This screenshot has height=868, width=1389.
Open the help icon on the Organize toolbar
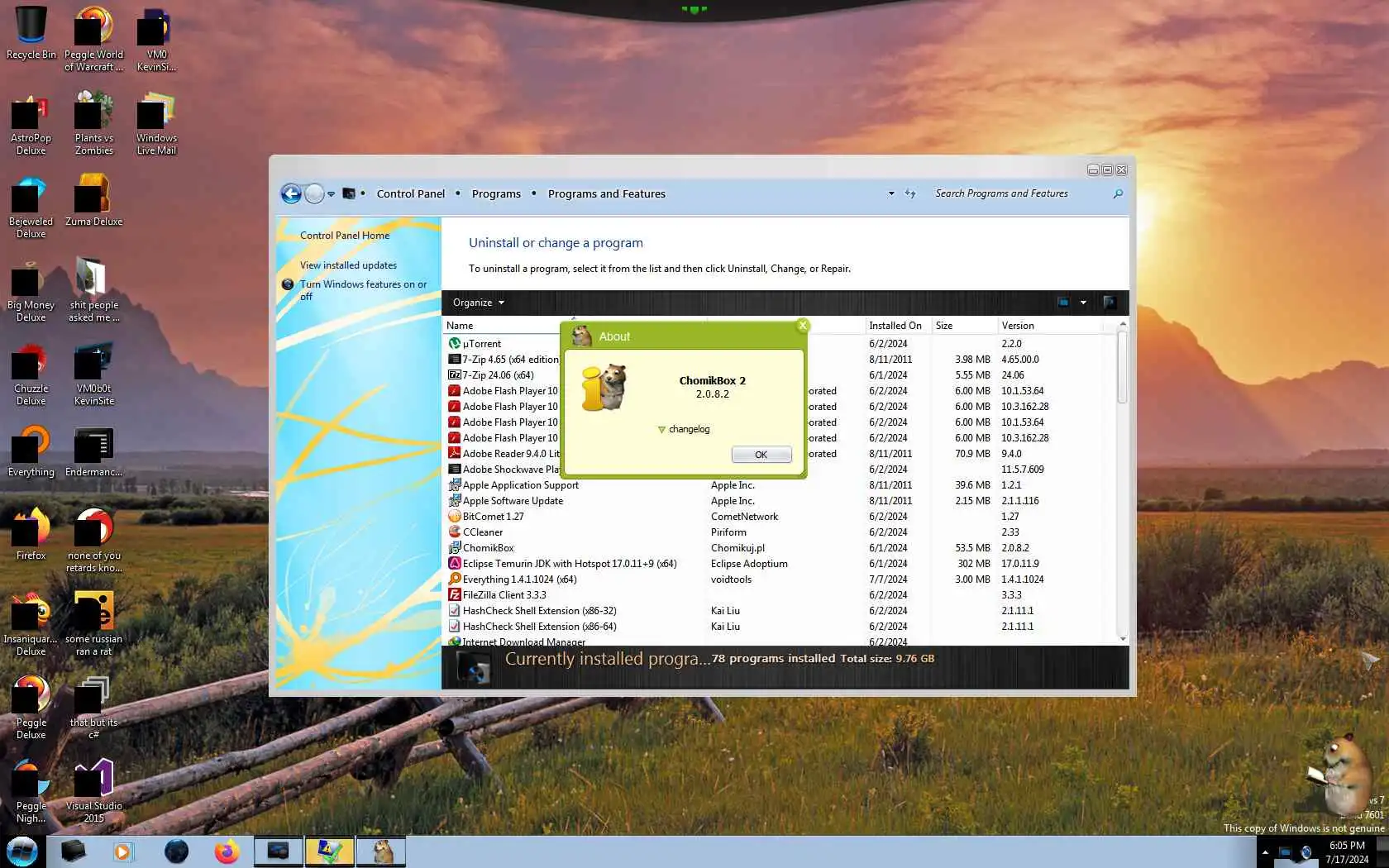click(1110, 303)
